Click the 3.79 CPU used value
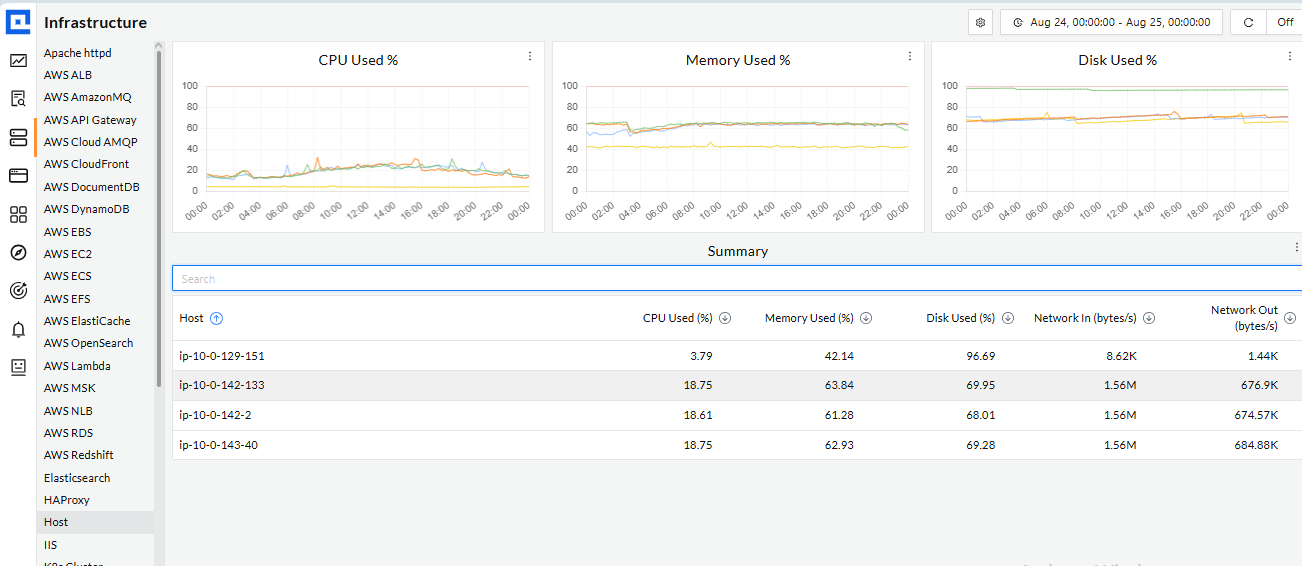Image resolution: width=1302 pixels, height=566 pixels. (701, 356)
